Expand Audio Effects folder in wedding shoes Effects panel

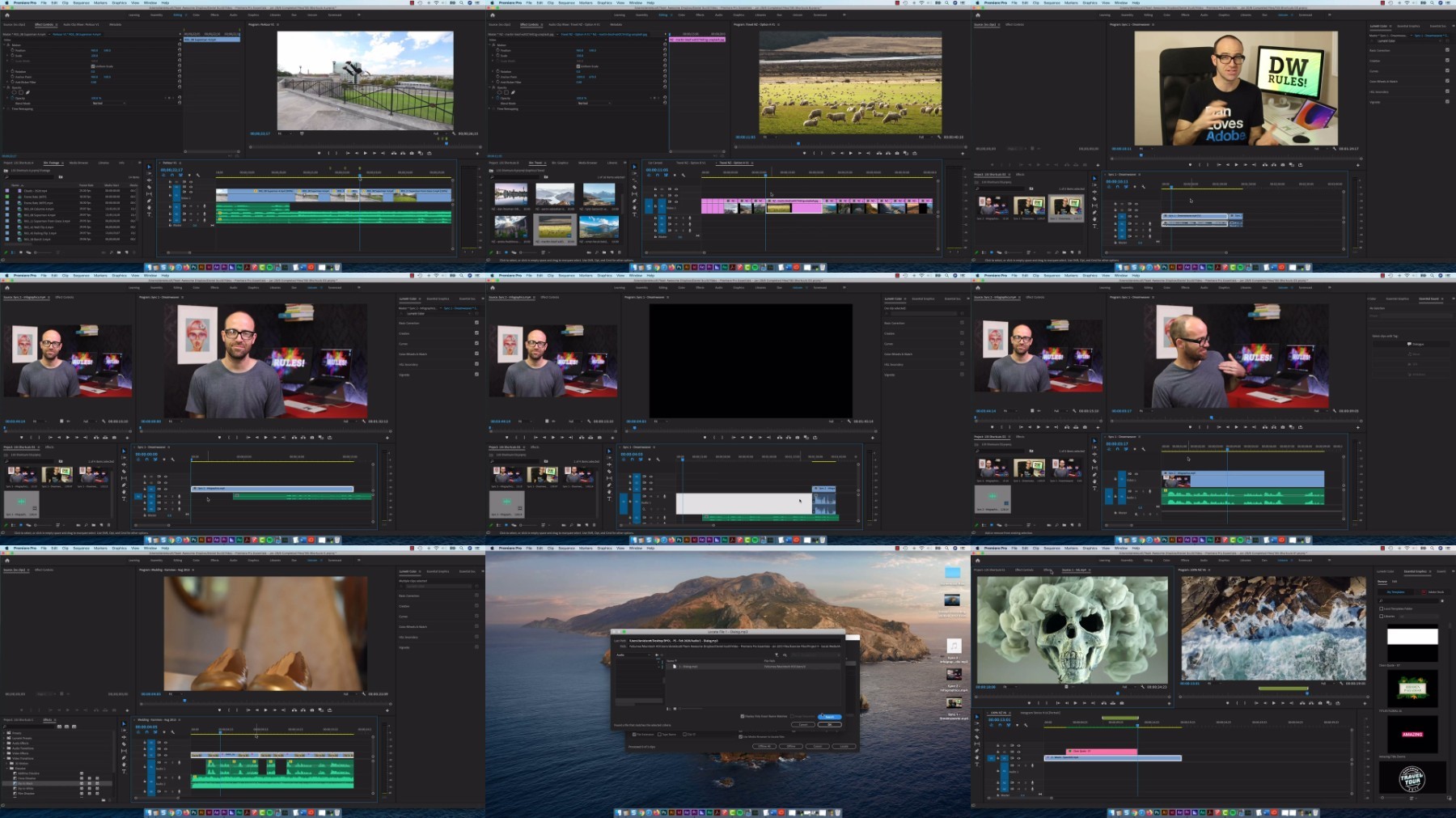point(4,744)
